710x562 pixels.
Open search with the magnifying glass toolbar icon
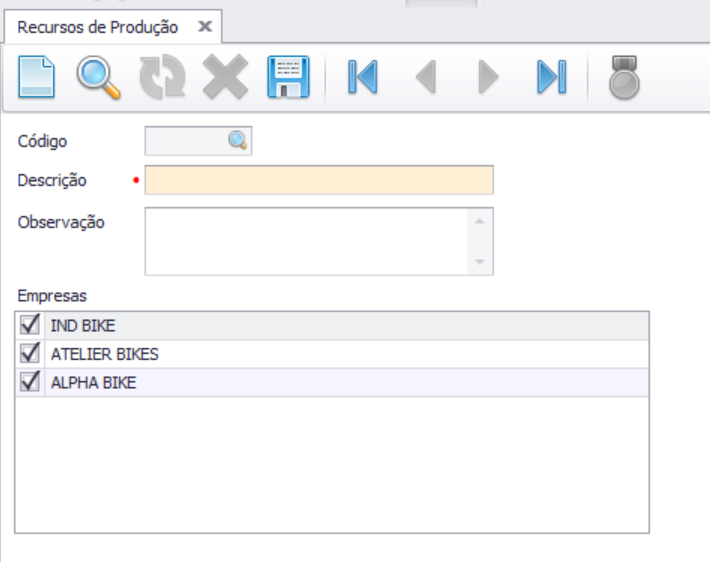pyautogui.click(x=99, y=78)
